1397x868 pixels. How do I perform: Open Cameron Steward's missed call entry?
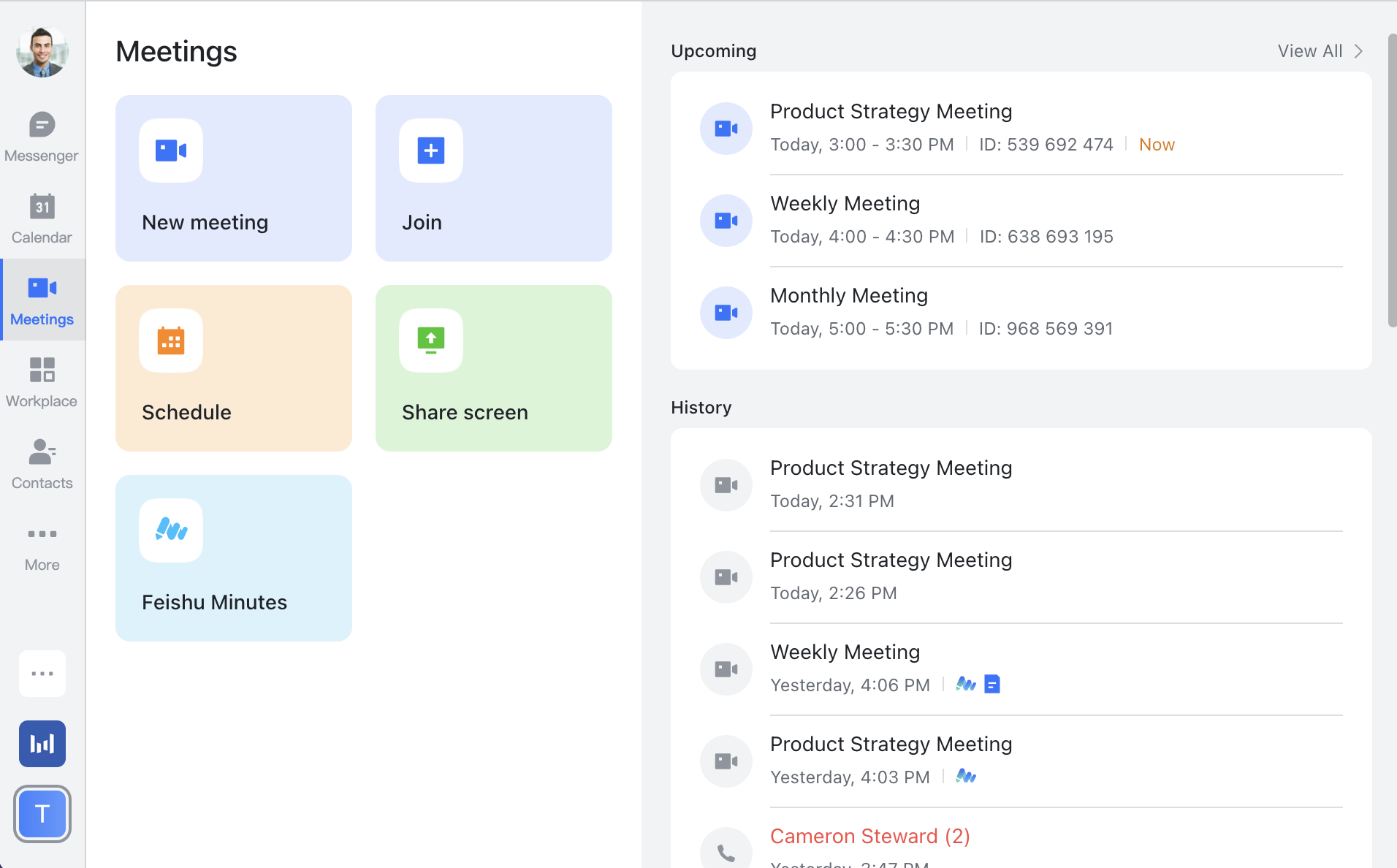pos(869,836)
